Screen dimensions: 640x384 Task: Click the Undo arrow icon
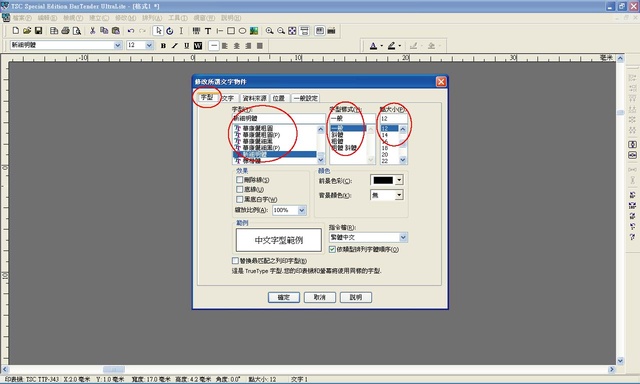[131, 31]
